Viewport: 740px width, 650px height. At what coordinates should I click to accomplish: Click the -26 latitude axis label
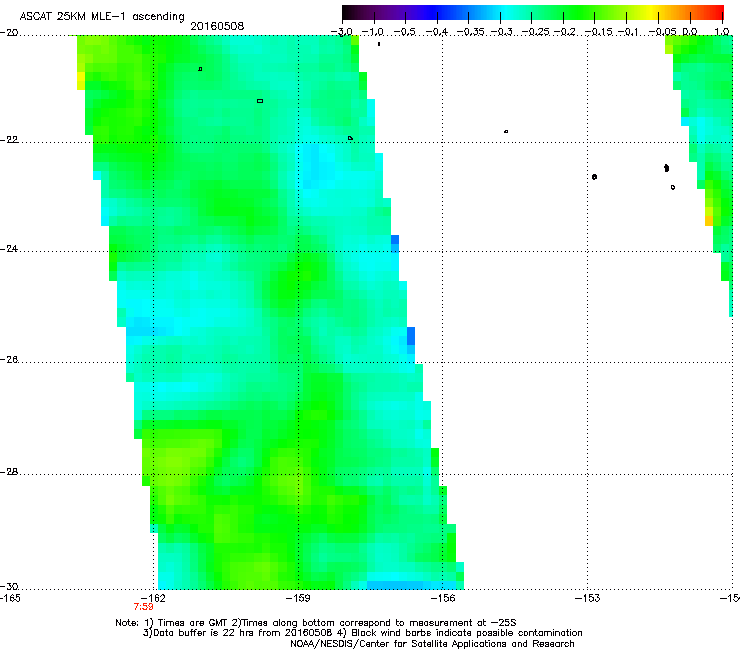tap(9, 360)
